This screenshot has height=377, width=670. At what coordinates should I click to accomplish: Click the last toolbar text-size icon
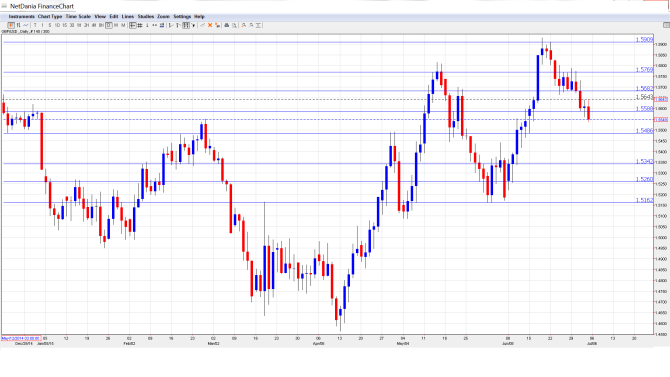pyautogui.click(x=258, y=25)
